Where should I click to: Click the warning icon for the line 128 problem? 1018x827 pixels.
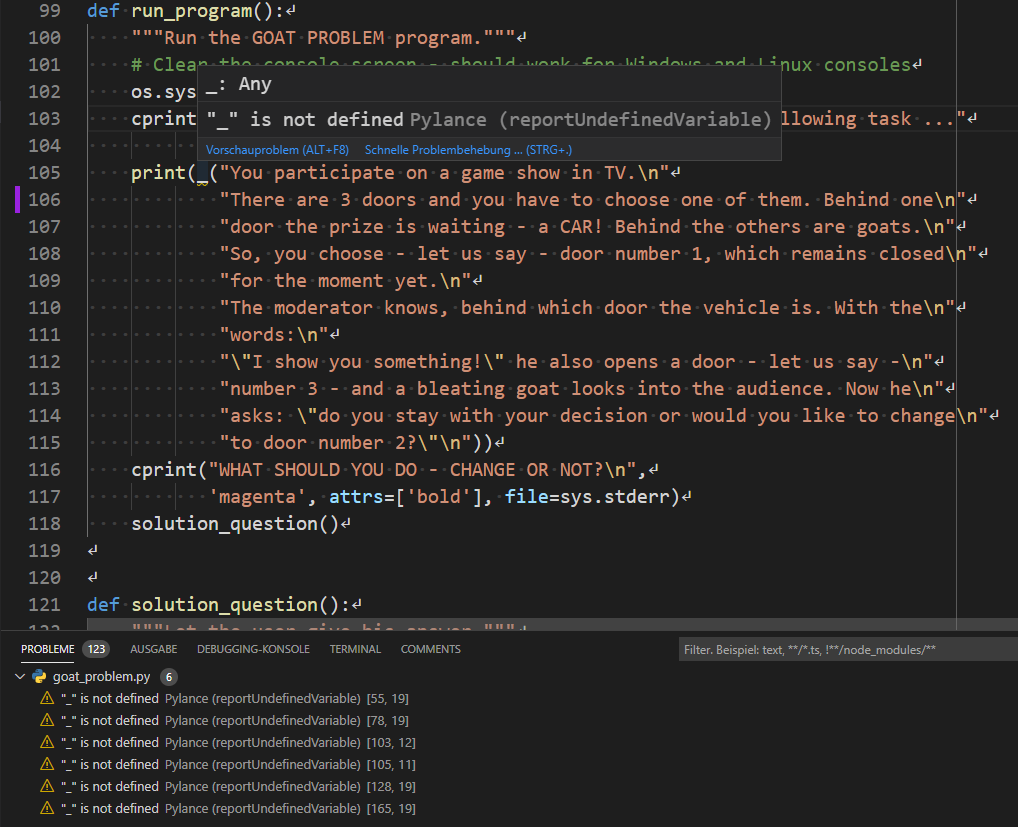(46, 786)
